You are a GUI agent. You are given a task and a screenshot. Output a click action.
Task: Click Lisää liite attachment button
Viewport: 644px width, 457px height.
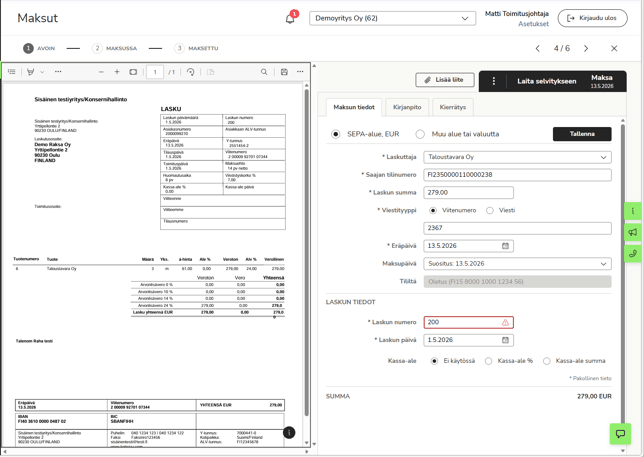445,80
